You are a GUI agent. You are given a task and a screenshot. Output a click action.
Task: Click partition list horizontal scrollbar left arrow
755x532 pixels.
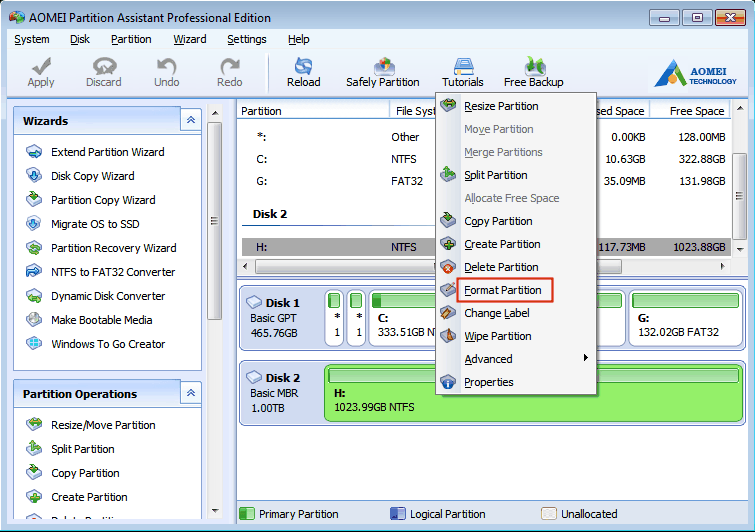pos(245,266)
